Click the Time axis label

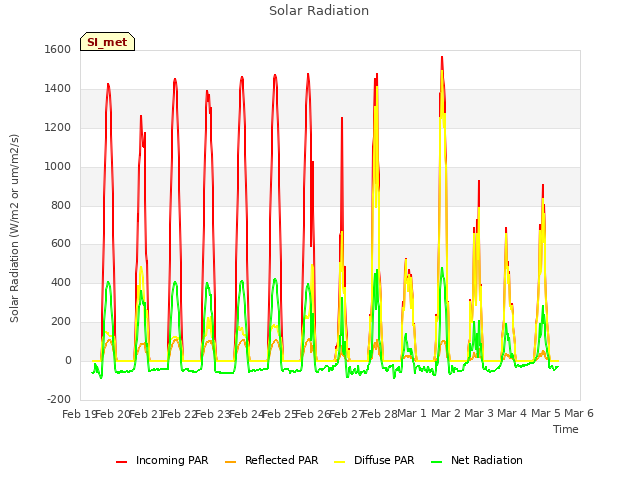[x=566, y=429]
